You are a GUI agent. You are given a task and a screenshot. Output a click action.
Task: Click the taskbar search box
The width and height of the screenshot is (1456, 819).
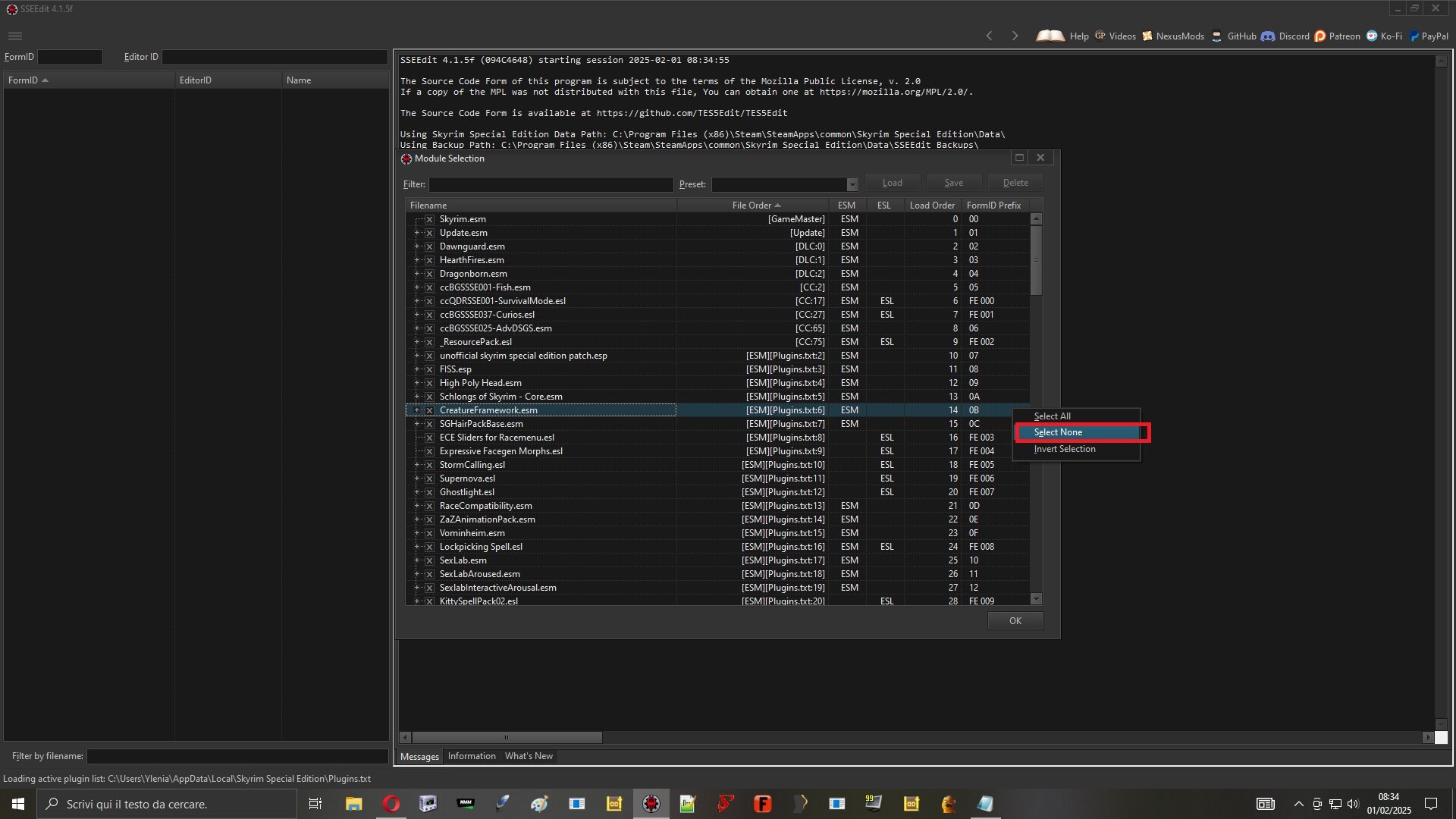point(167,804)
